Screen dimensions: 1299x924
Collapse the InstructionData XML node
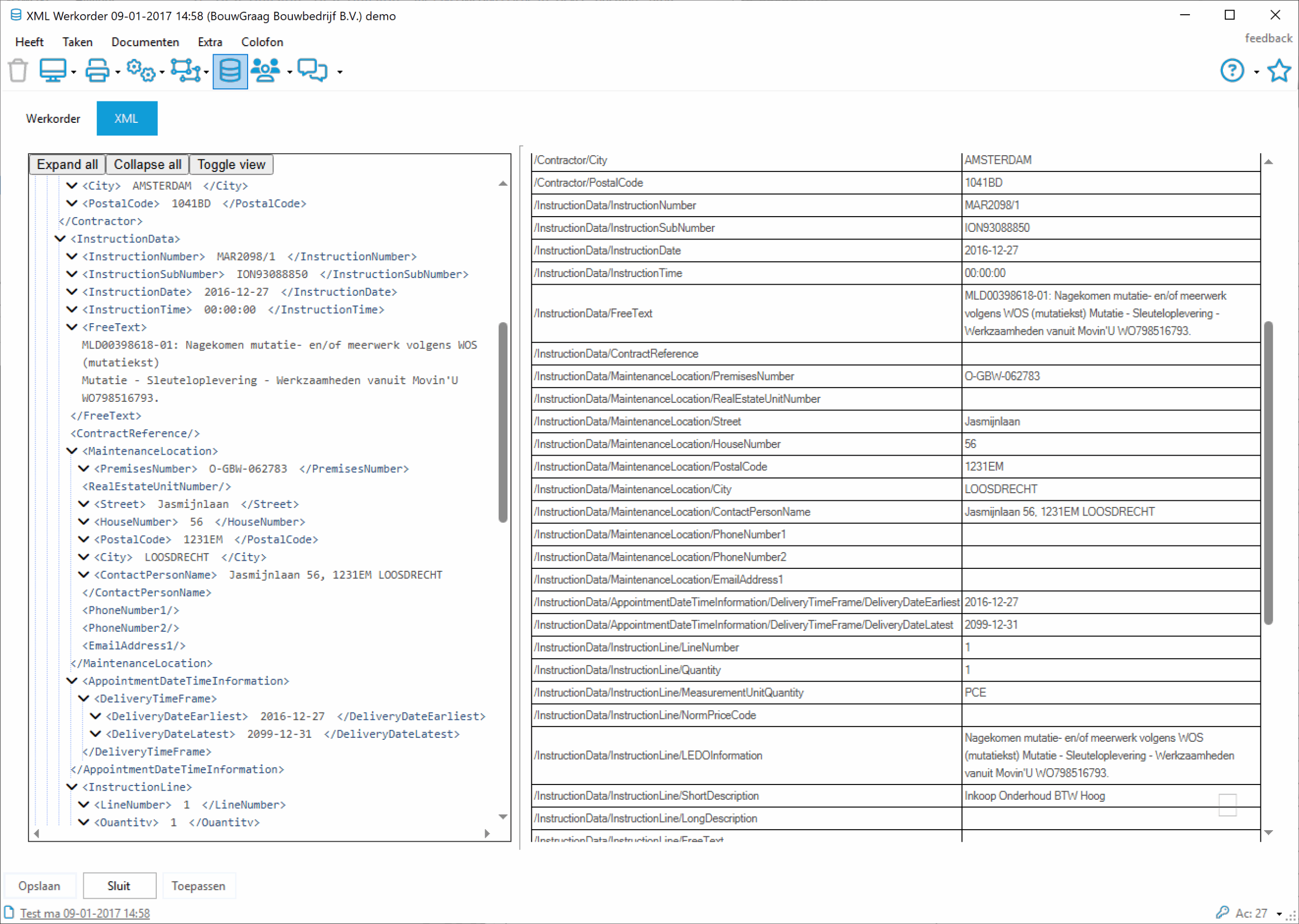click(x=60, y=239)
